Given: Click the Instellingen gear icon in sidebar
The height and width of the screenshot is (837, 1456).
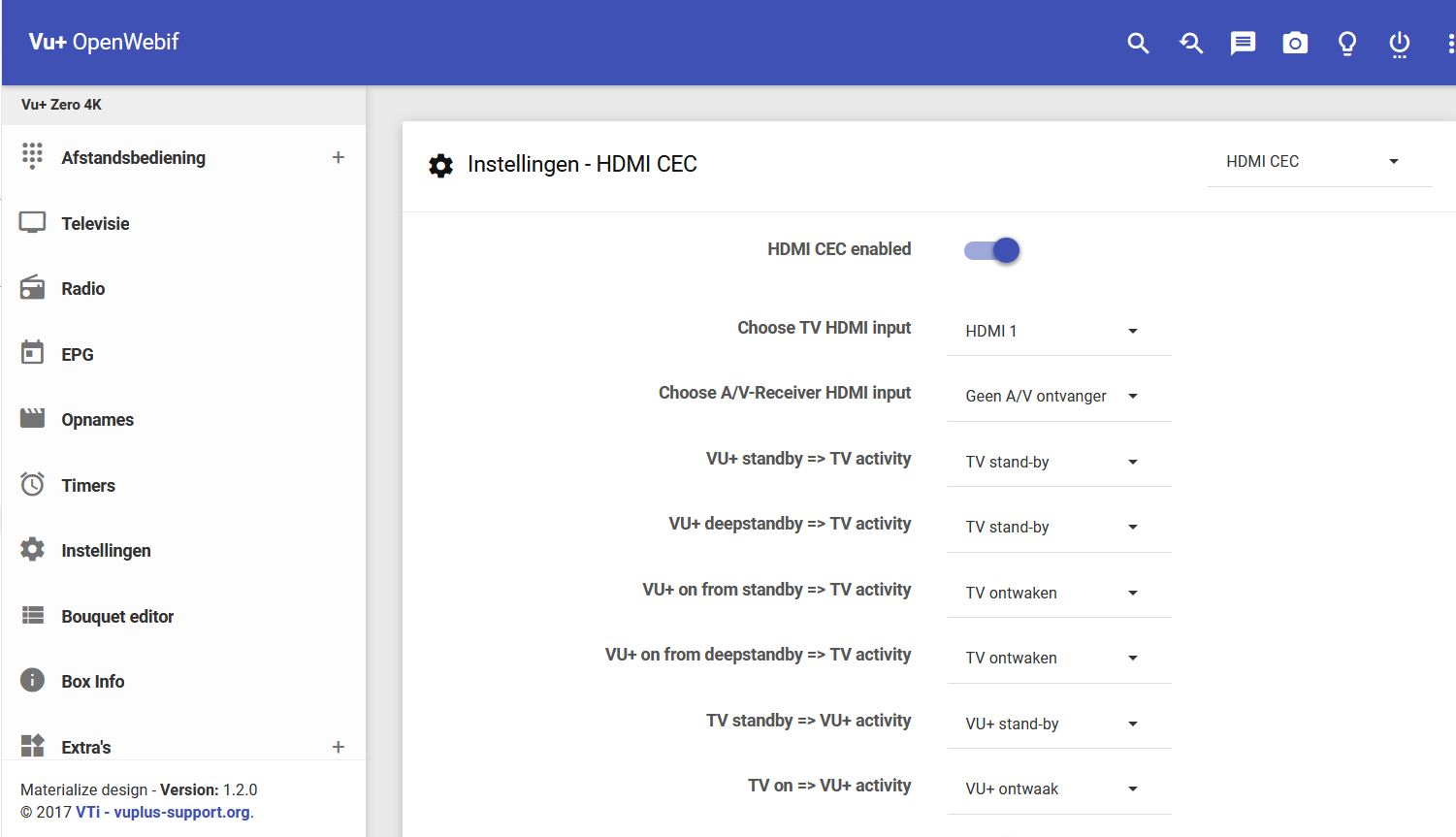Looking at the screenshot, I should (x=32, y=549).
